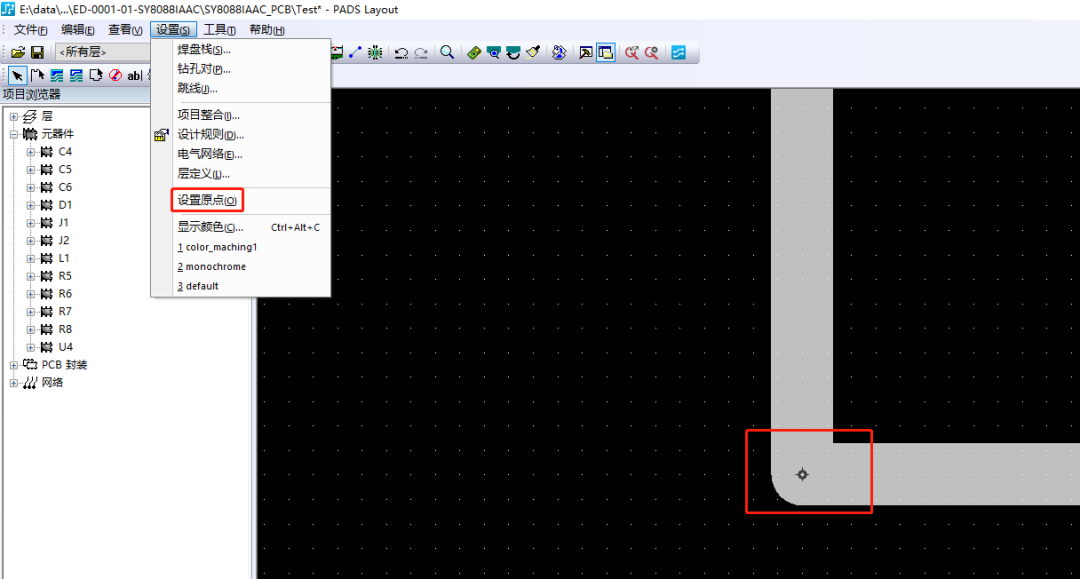This screenshot has width=1080, height=579.
Task: Open the layer selection combo box
Action: 100,52
